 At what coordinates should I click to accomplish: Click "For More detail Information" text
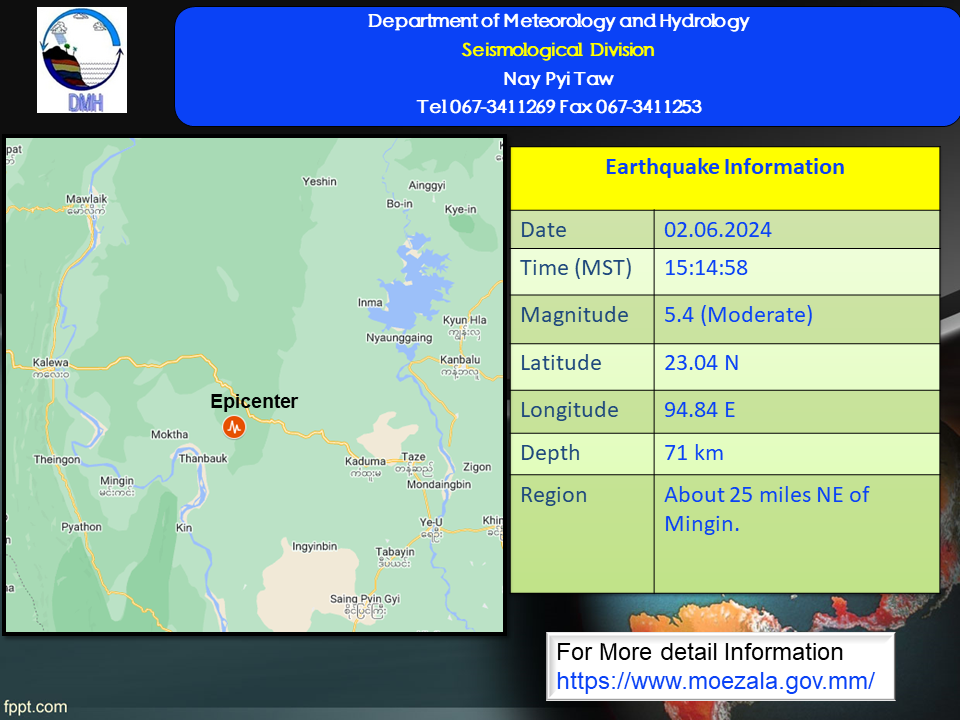[700, 652]
